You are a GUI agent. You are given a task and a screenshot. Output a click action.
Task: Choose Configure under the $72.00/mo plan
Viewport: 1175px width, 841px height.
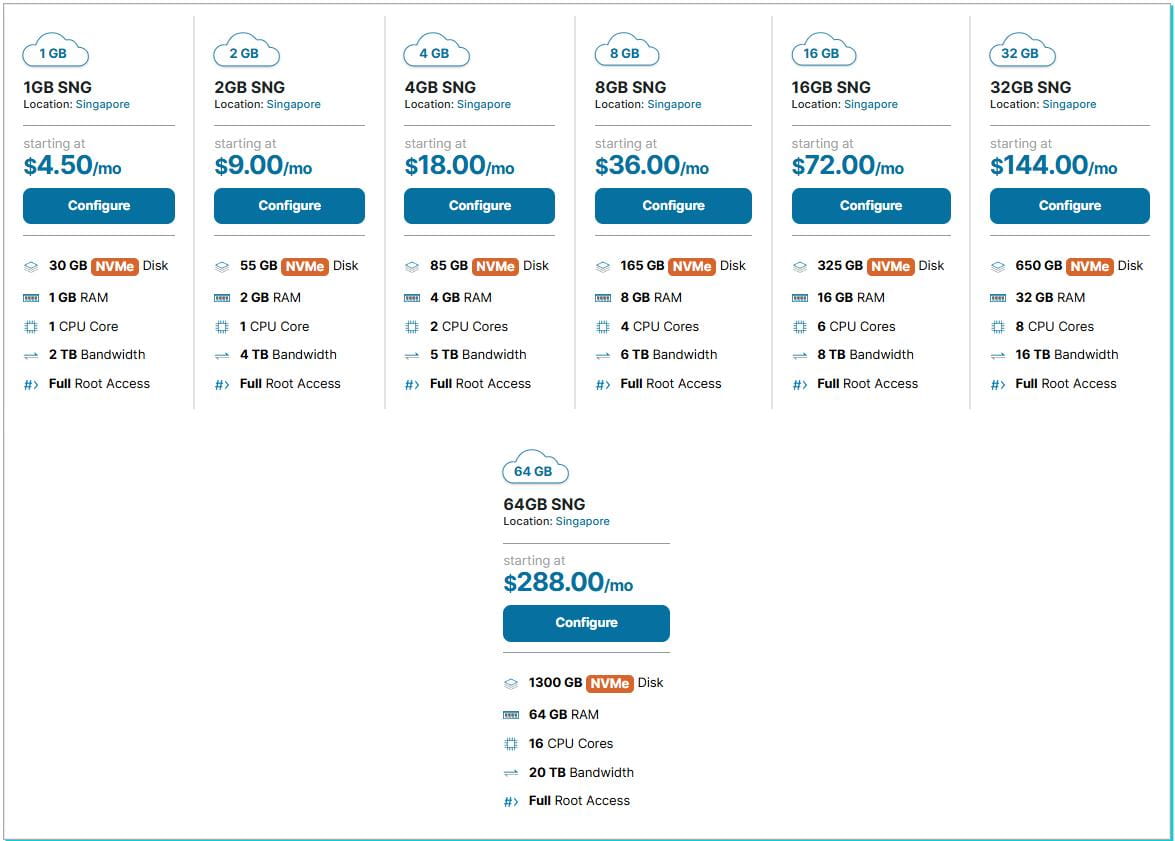pos(870,206)
